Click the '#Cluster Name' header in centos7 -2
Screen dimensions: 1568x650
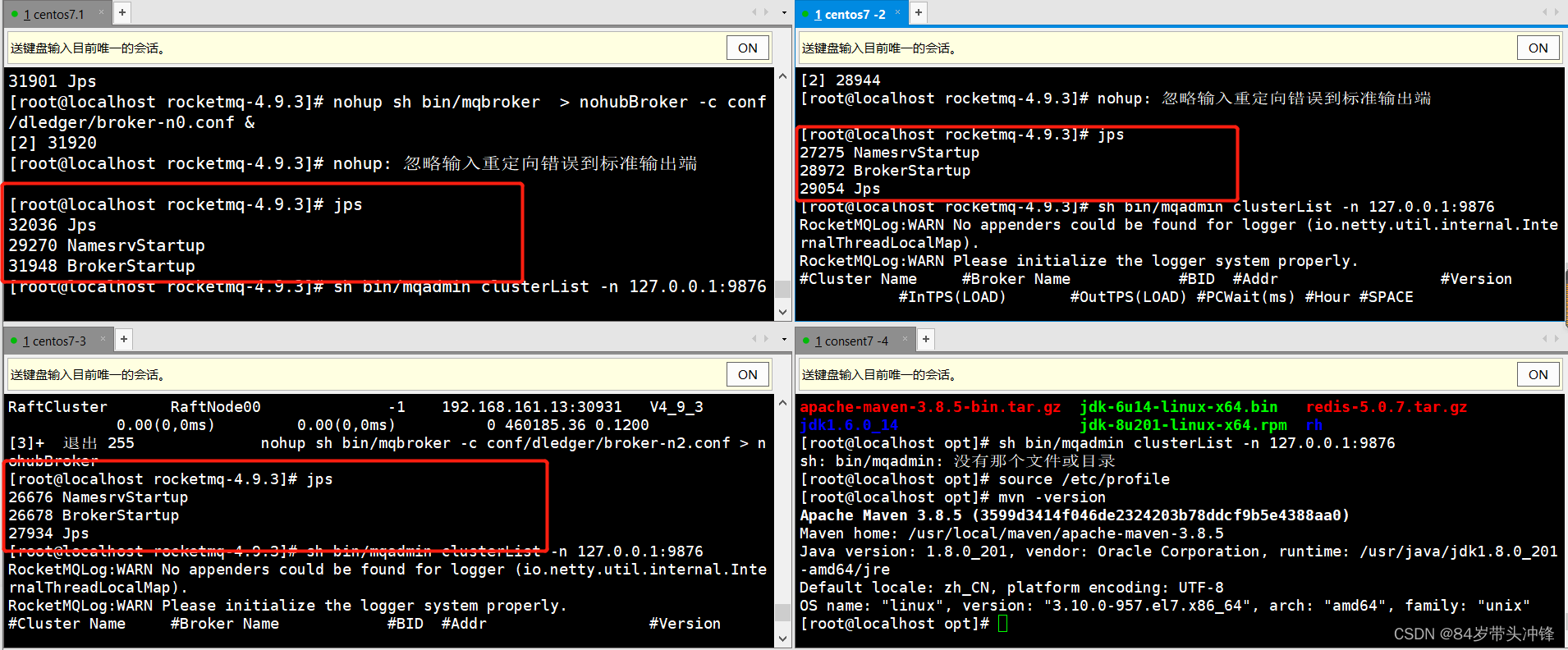click(858, 279)
